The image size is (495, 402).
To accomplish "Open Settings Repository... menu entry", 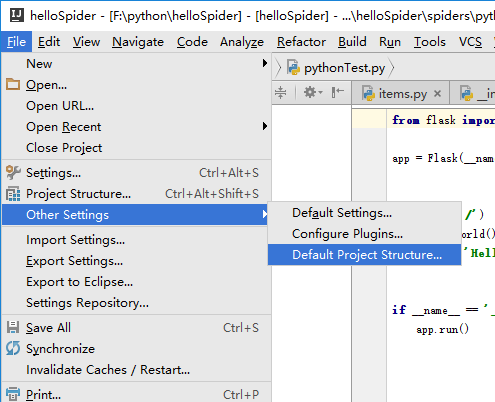I will (x=136, y=303).
